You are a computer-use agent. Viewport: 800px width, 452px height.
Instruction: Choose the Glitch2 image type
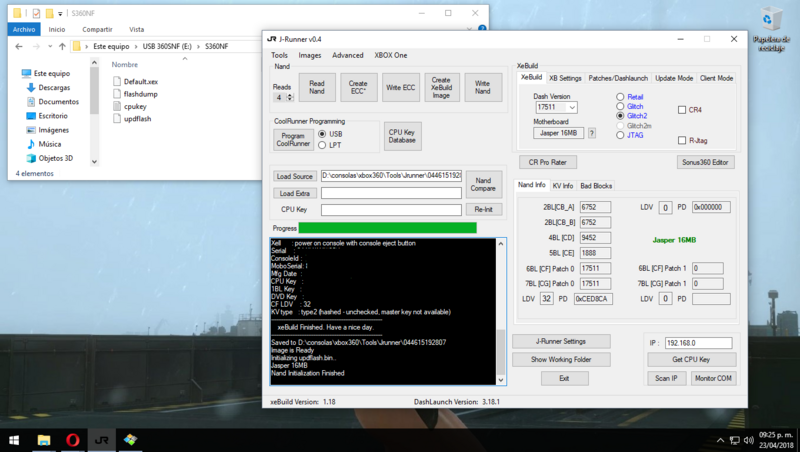point(620,116)
